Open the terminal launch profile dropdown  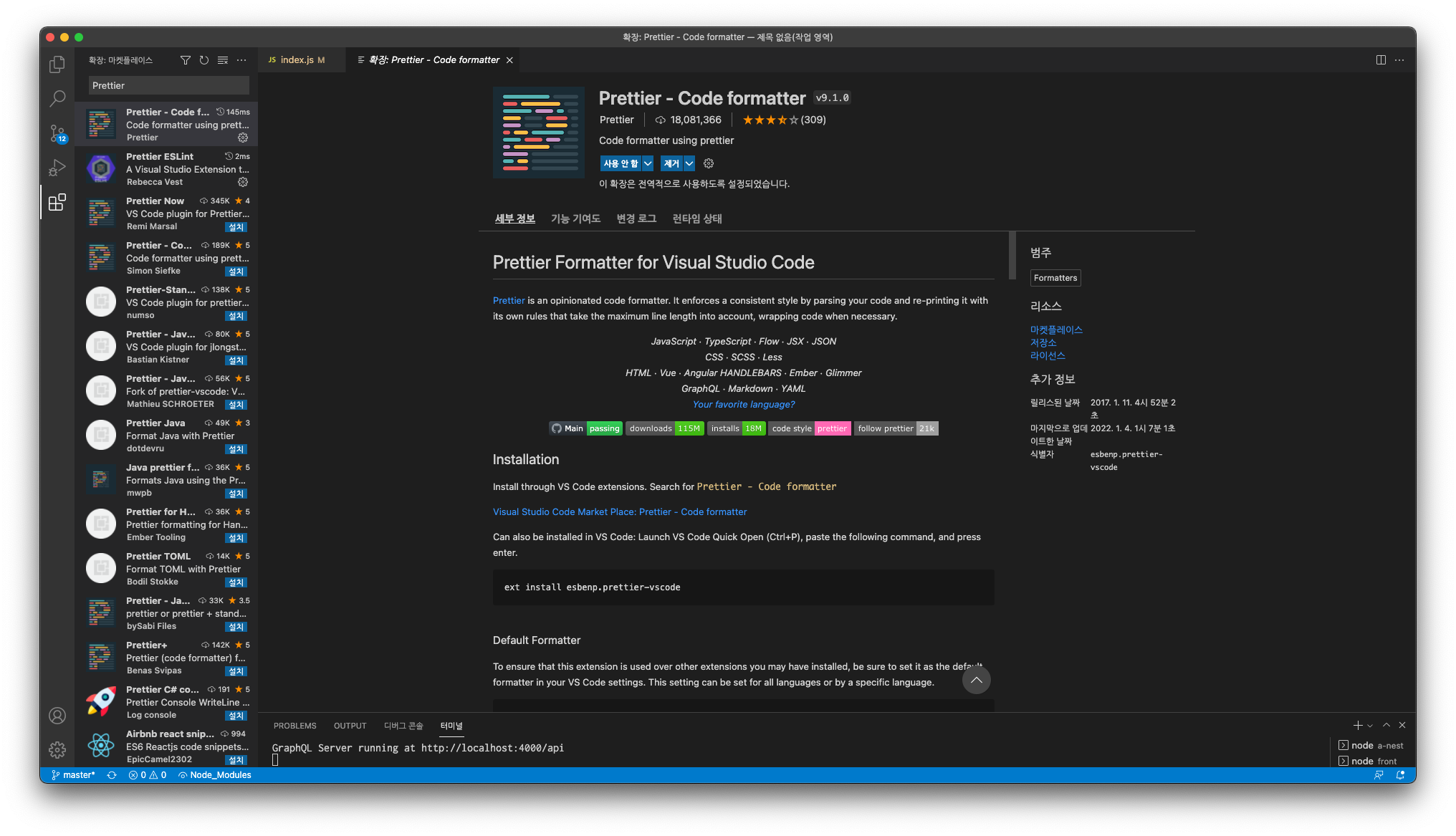(1370, 726)
